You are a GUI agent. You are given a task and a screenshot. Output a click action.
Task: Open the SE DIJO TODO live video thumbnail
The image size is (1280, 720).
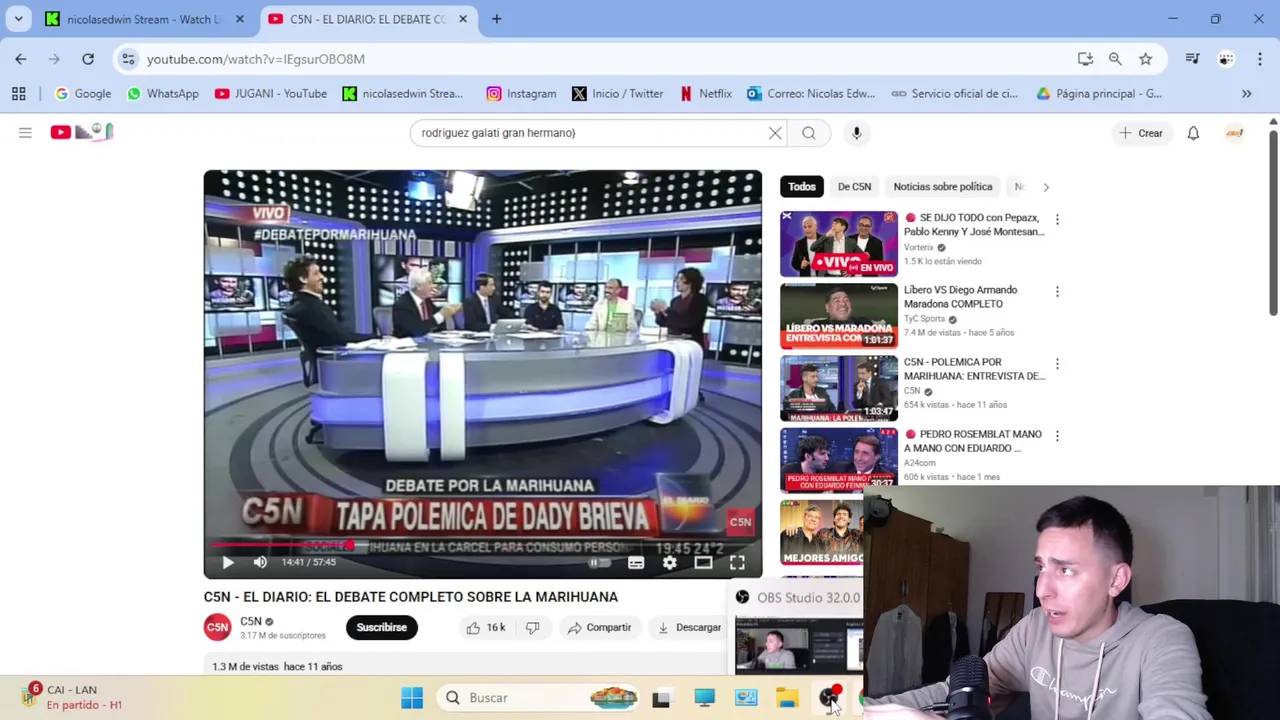[x=839, y=244]
